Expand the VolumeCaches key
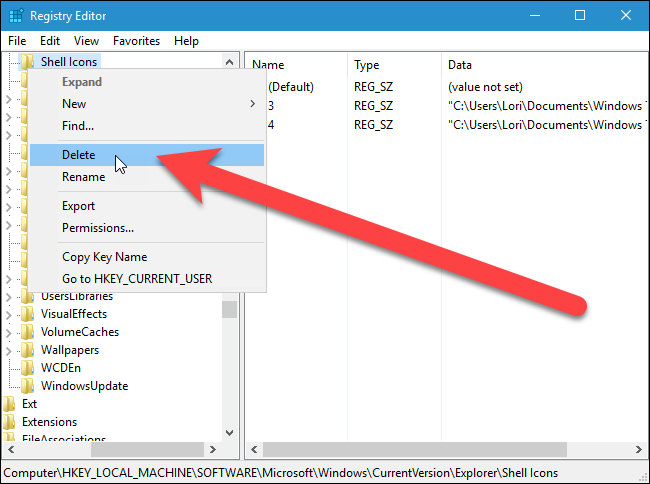The width and height of the screenshot is (650, 484). click(9, 333)
